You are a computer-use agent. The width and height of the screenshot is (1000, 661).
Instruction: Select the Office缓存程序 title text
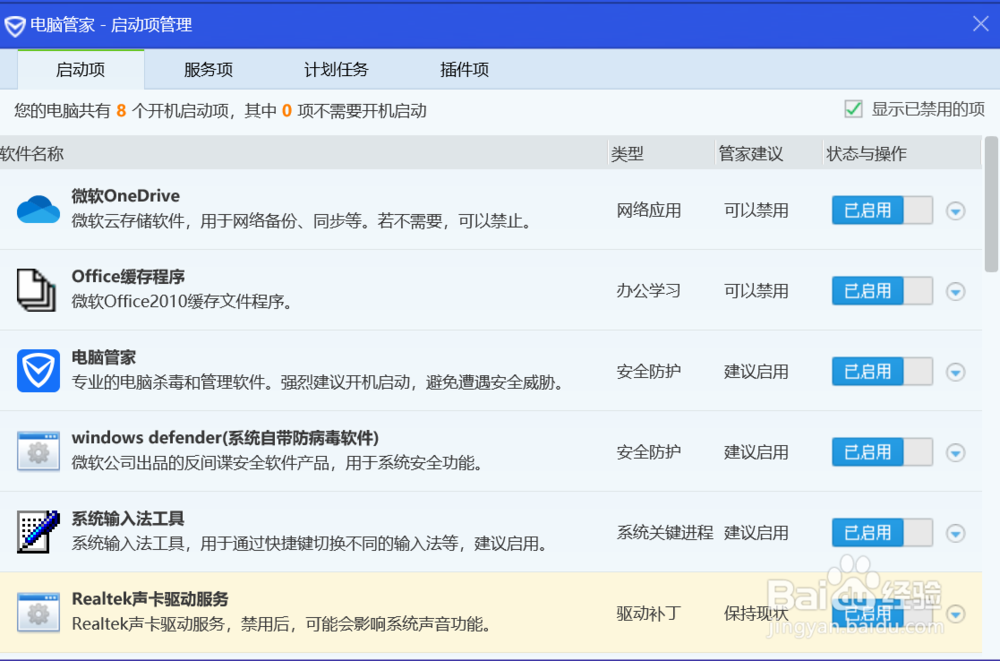(x=128, y=276)
